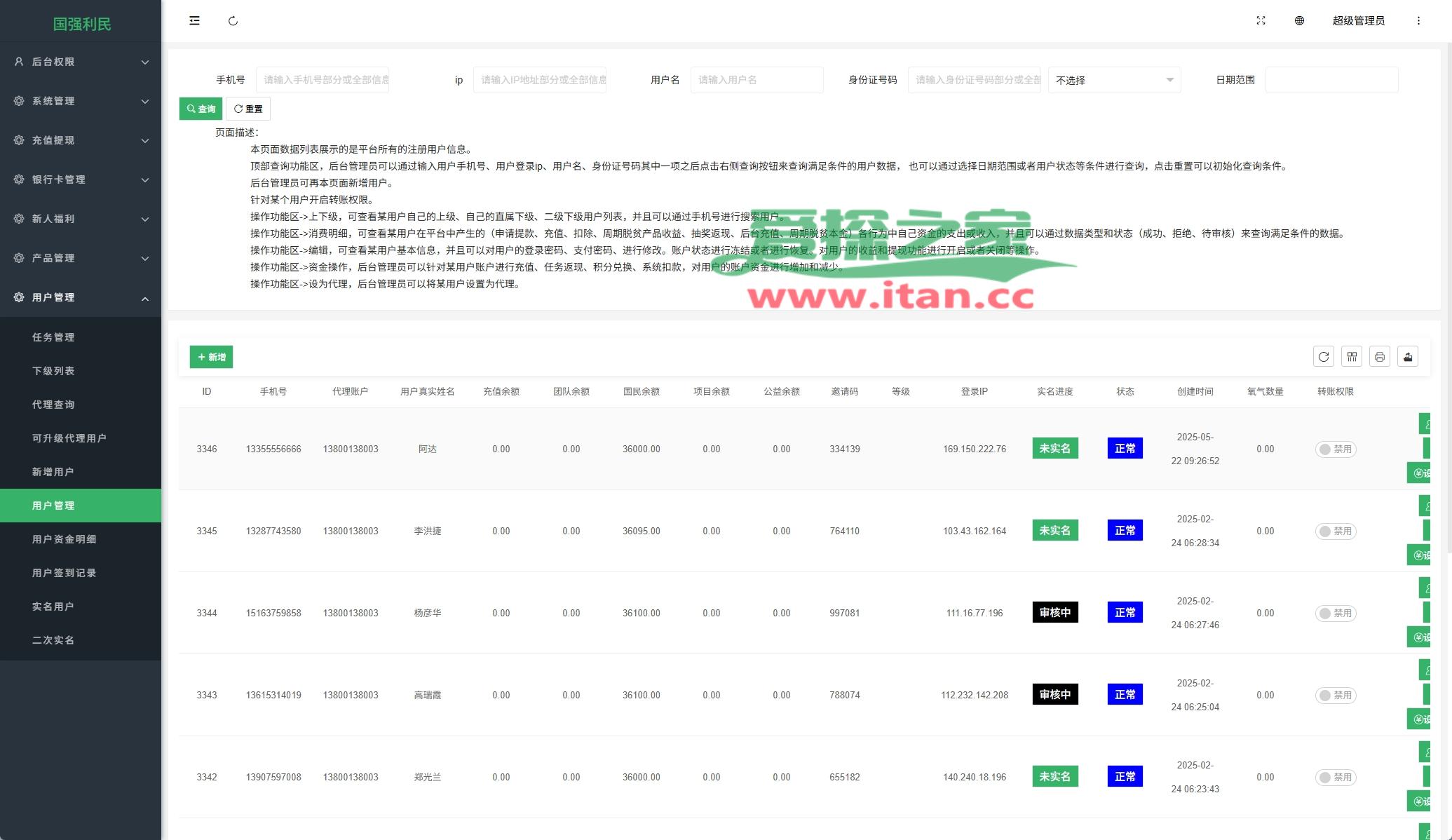Click the green 查询 search button

point(201,109)
